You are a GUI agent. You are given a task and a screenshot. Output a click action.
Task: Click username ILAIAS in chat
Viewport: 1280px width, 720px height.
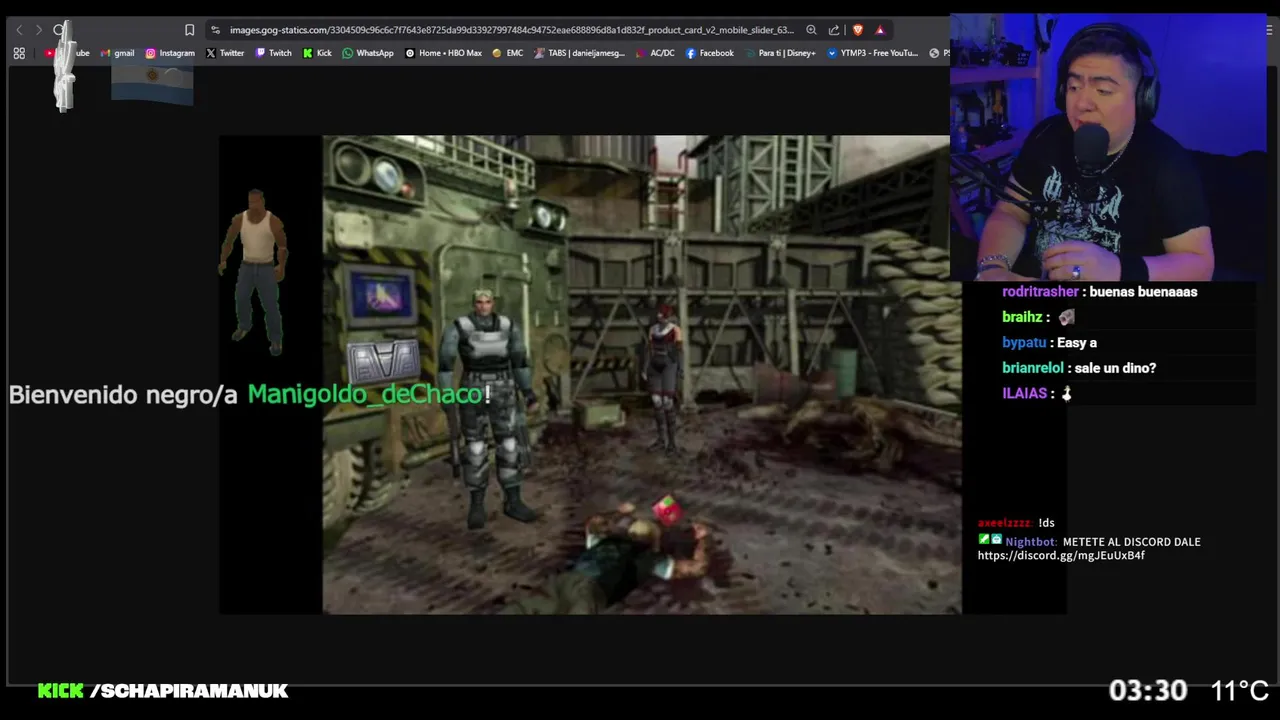tap(1024, 394)
